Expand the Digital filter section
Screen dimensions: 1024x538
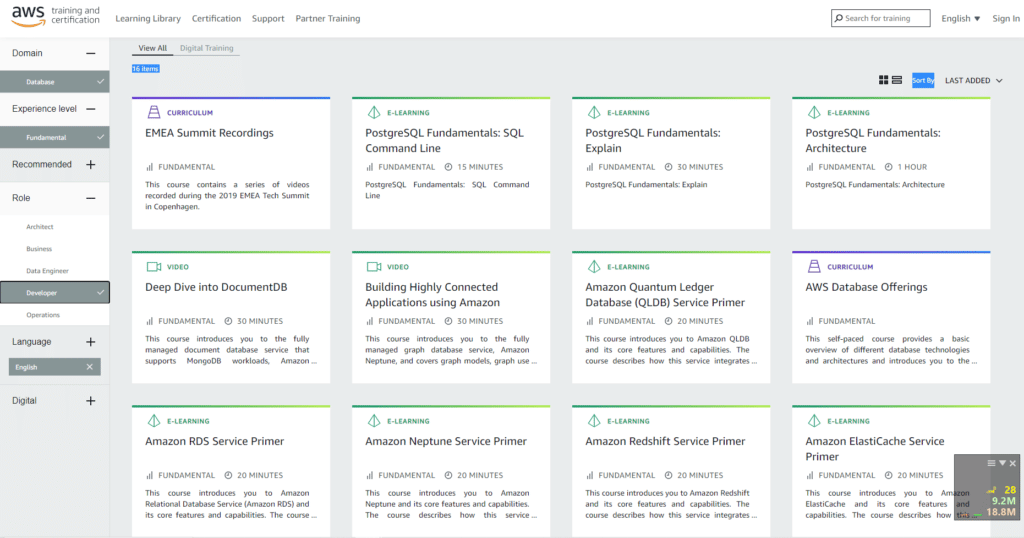point(90,401)
